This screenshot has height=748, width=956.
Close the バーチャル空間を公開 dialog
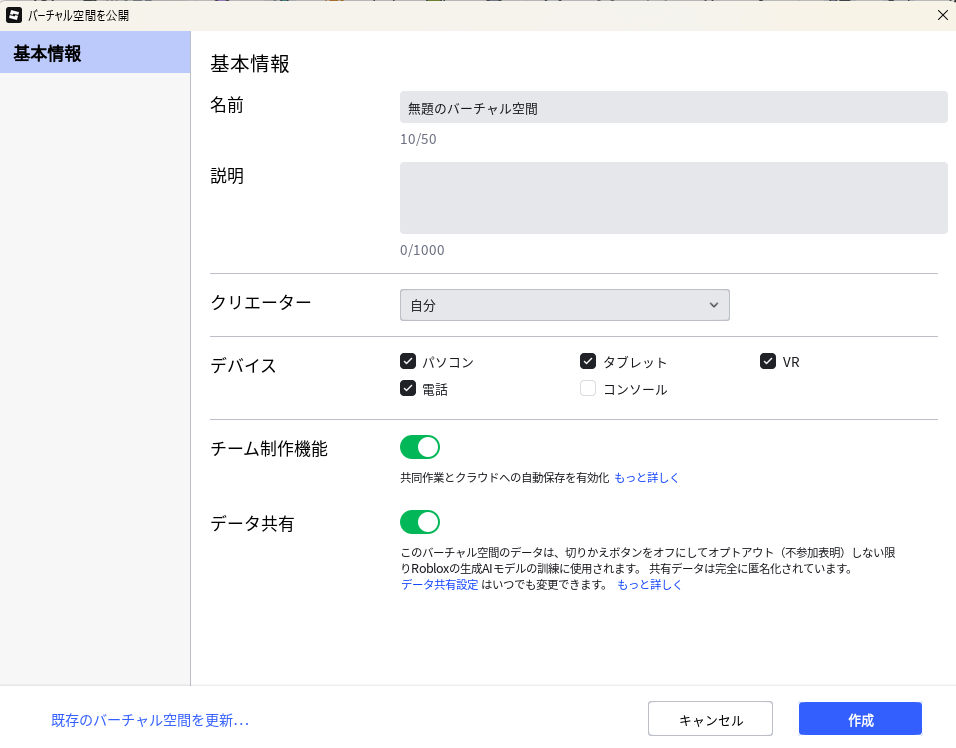(942, 15)
